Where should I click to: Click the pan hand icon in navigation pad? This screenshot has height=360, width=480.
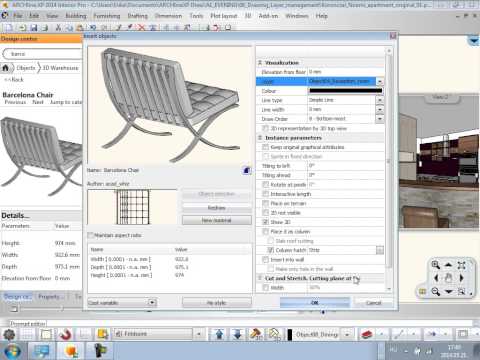pos(448,278)
